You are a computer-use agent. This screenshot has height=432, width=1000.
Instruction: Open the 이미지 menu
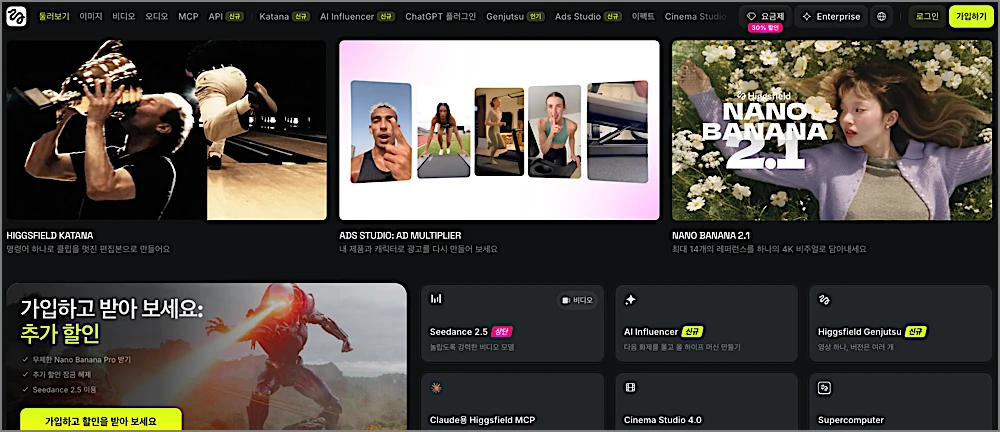(x=91, y=17)
